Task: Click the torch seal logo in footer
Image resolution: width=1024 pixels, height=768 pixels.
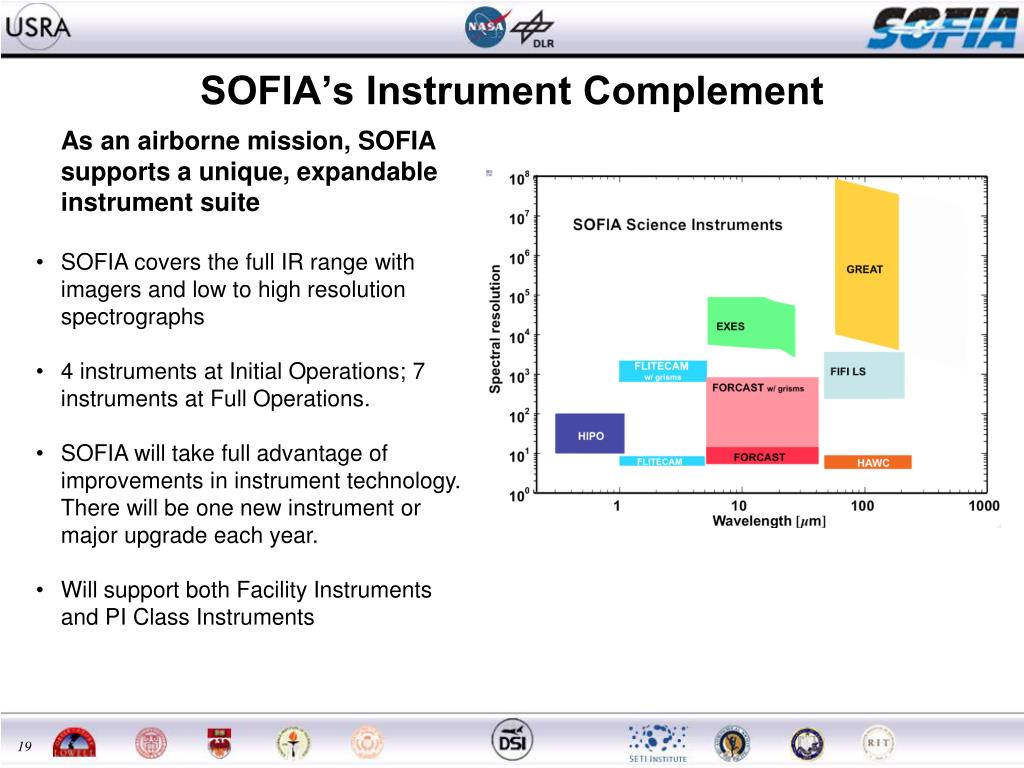Action: point(293,743)
